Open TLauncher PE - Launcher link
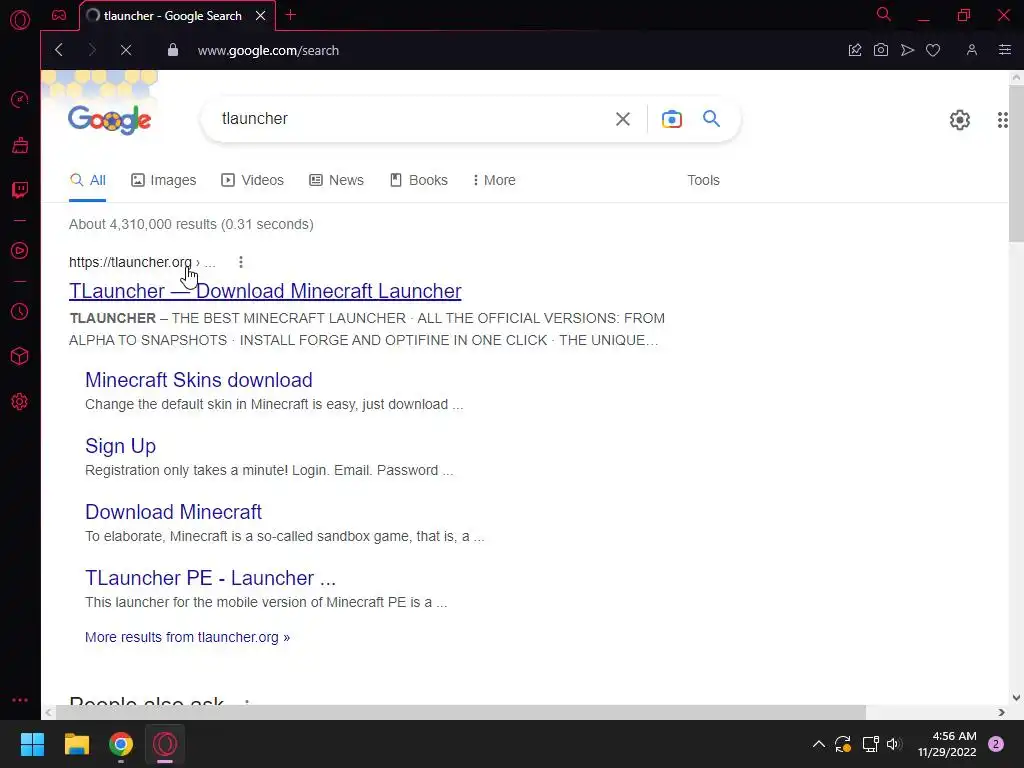The height and width of the screenshot is (768, 1024). pos(210,578)
